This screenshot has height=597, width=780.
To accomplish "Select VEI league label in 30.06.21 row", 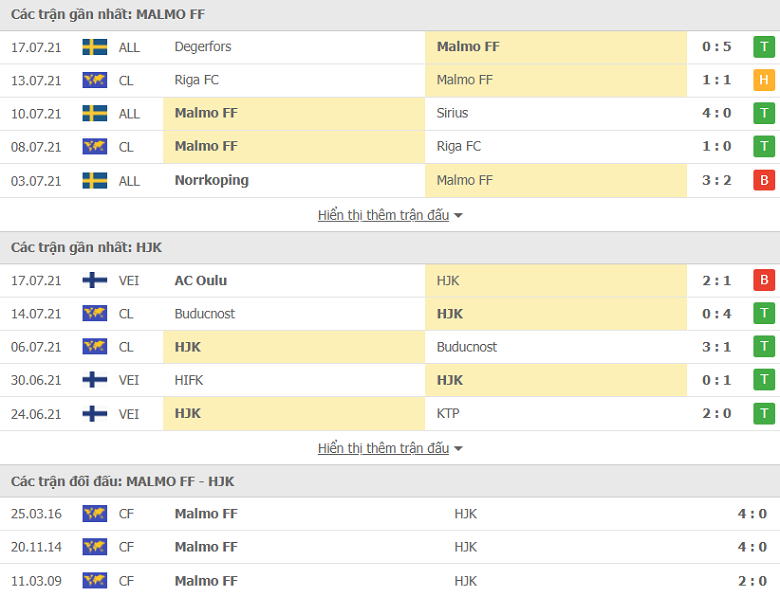I will (x=129, y=380).
